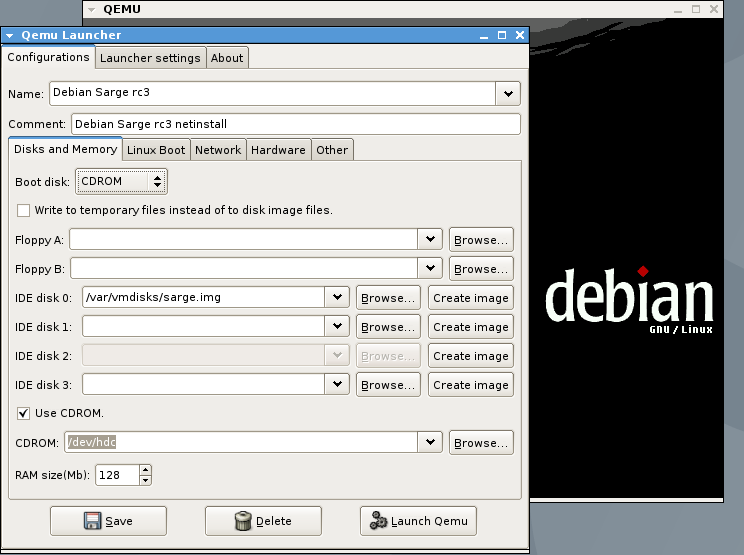Browse for the CDROM device

tap(481, 442)
